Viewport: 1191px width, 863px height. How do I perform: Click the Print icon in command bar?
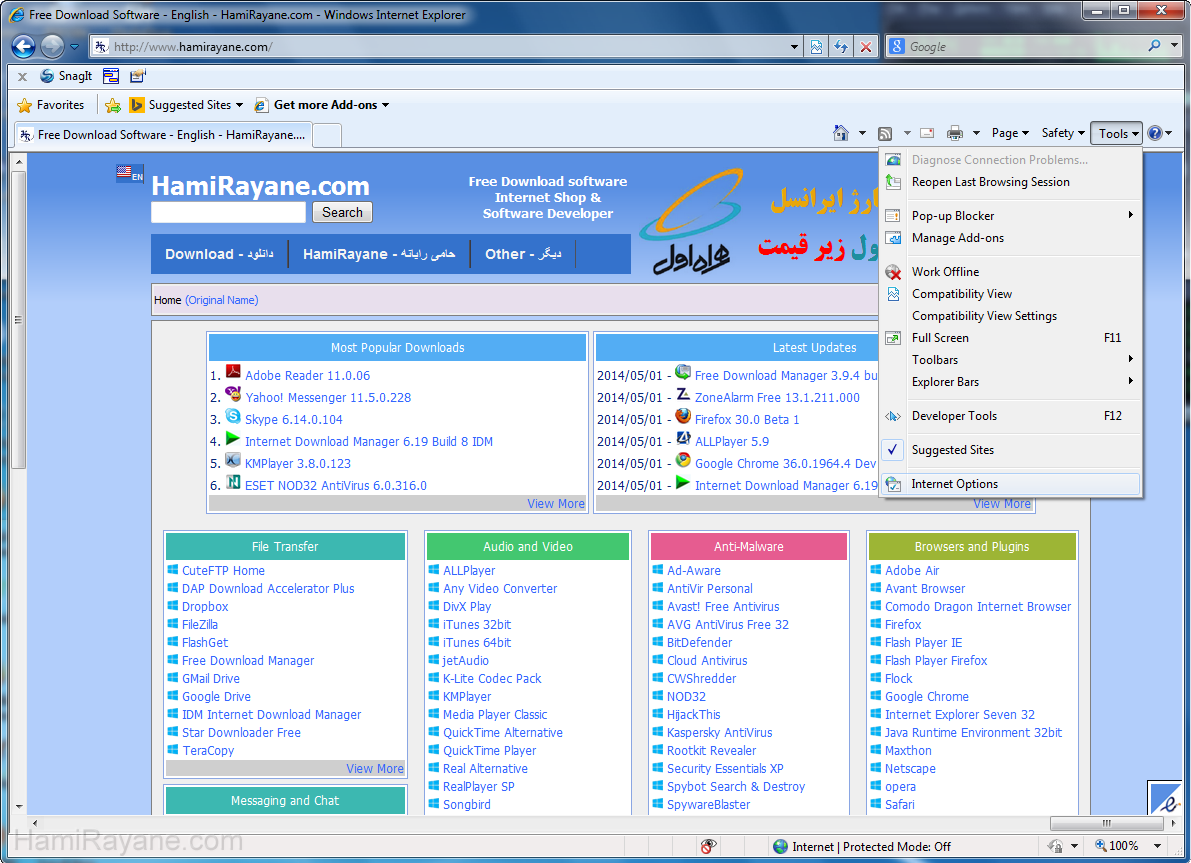(x=954, y=133)
